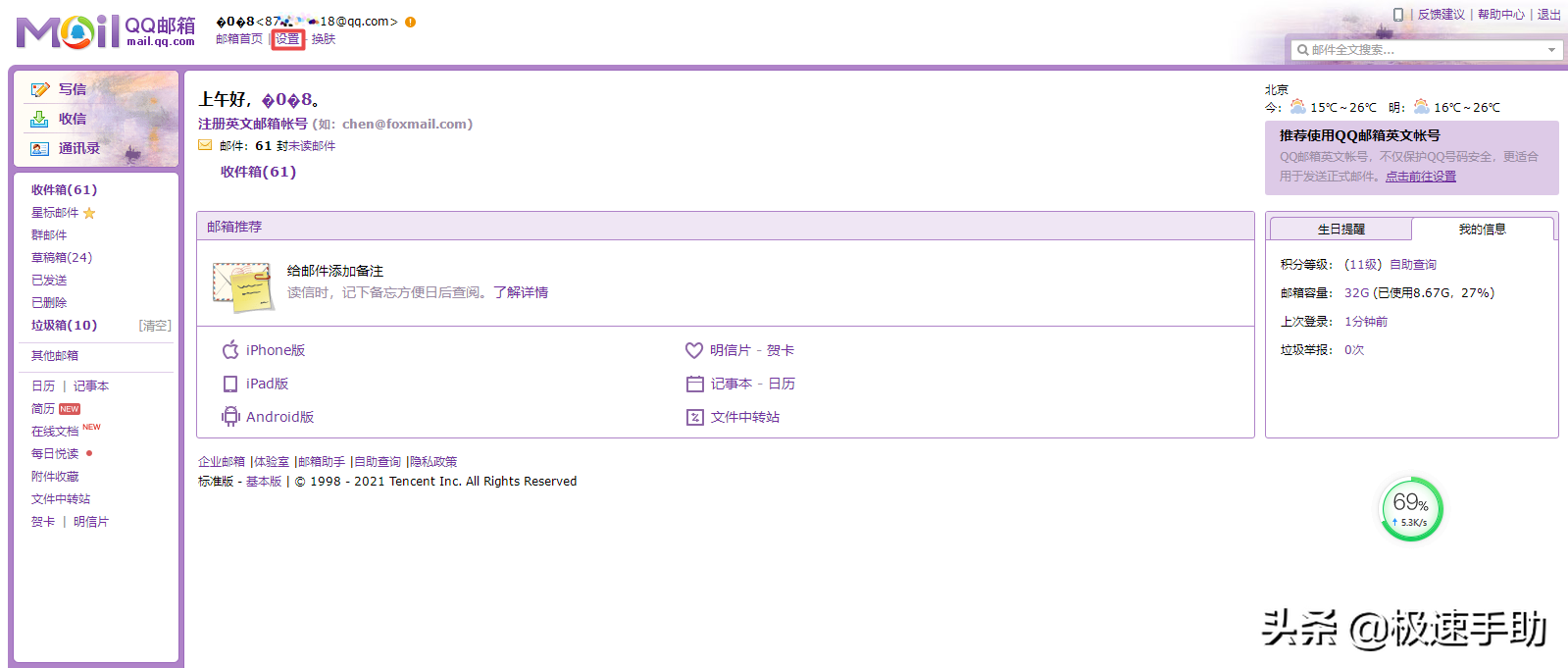Click the file transfer station icon
The width and height of the screenshot is (1568, 668).
pos(695,417)
